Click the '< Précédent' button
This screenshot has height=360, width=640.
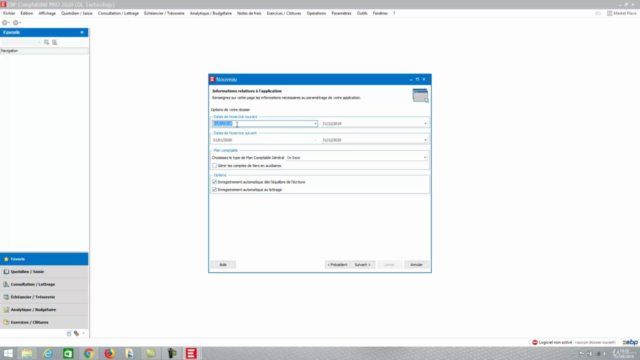click(337, 265)
